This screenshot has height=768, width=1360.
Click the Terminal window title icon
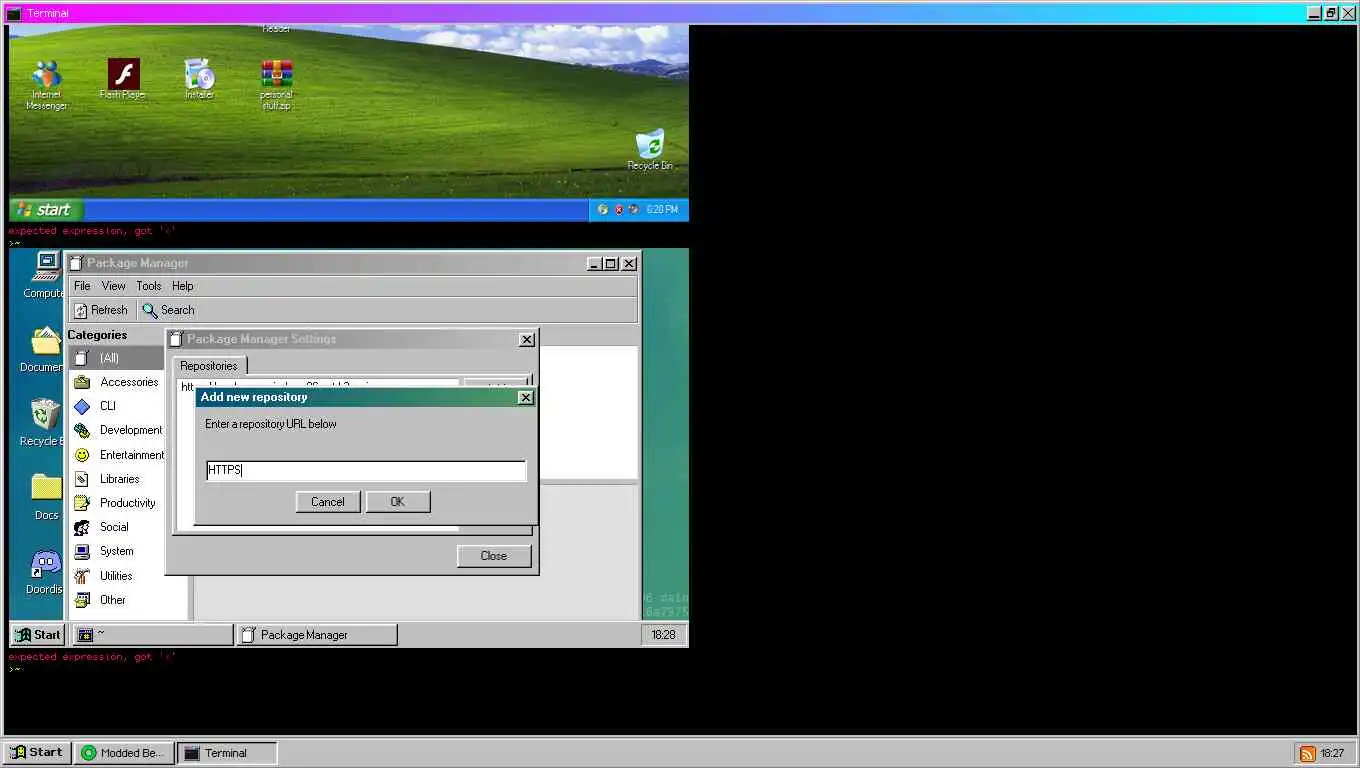coord(14,14)
